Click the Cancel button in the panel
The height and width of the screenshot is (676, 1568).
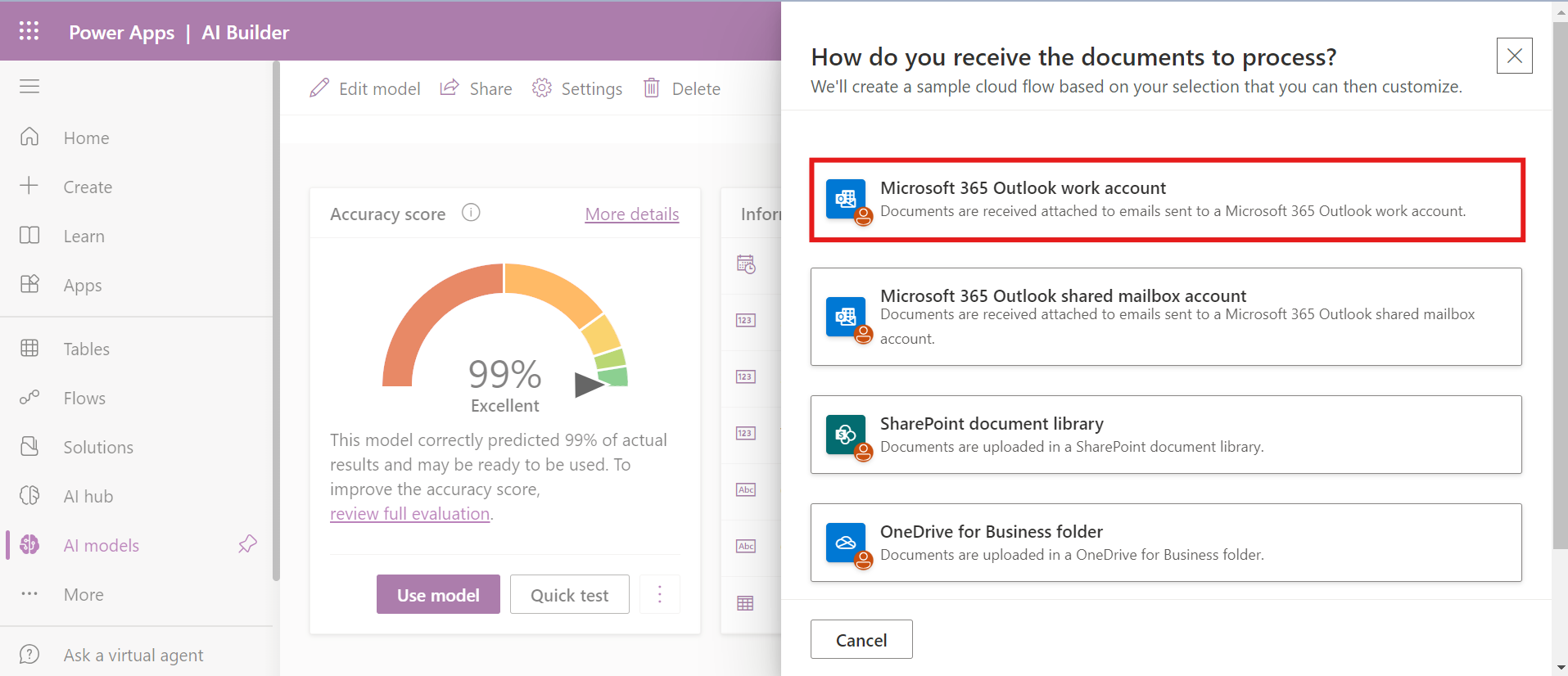coord(861,640)
